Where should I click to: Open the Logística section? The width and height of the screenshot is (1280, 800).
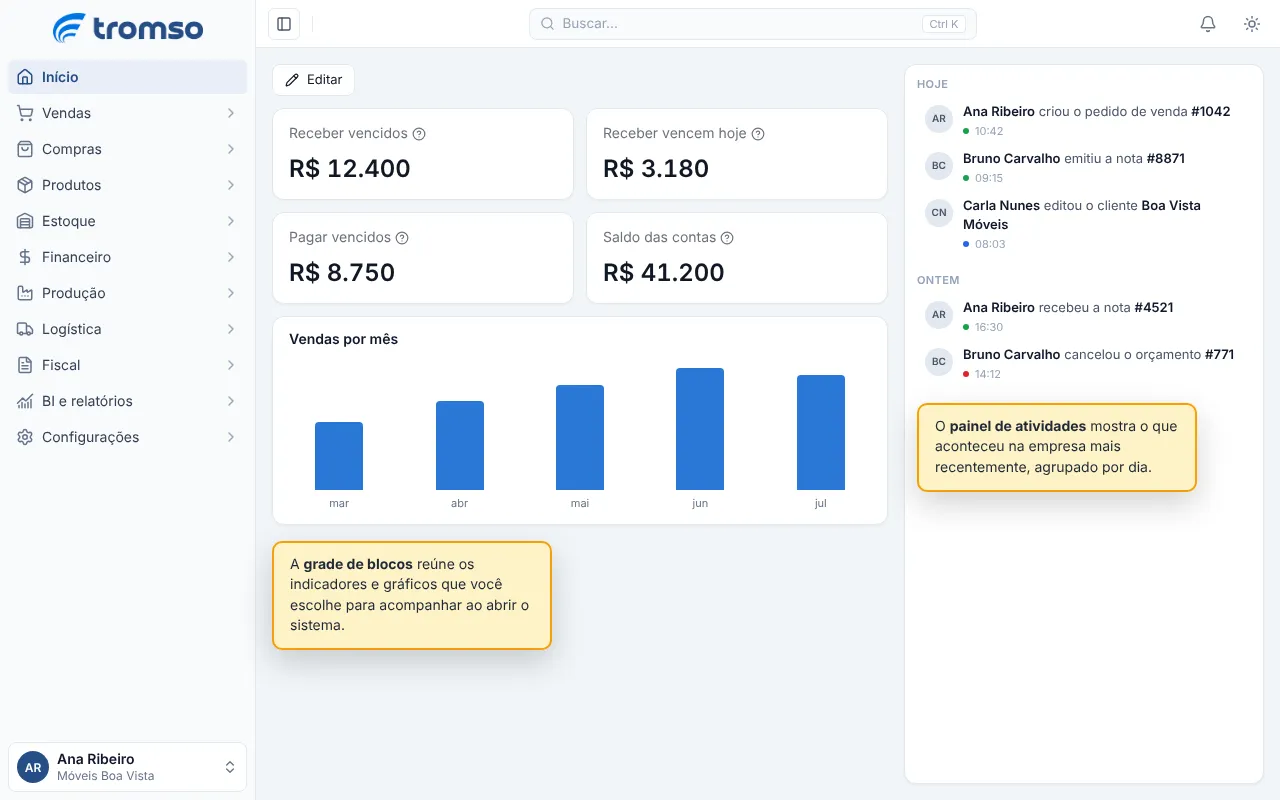[x=128, y=329]
